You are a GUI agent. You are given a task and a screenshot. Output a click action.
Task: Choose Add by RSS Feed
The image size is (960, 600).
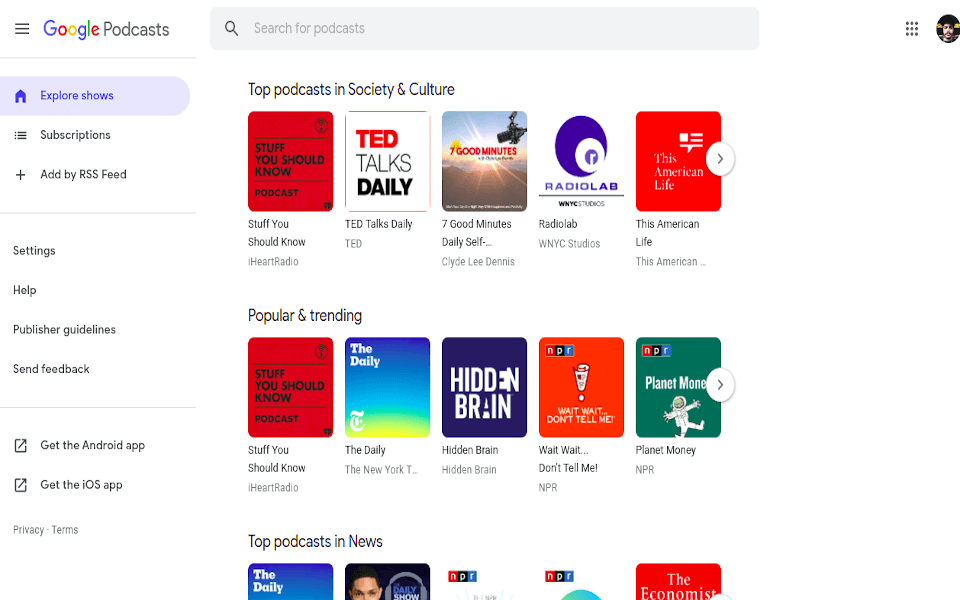[x=94, y=175]
